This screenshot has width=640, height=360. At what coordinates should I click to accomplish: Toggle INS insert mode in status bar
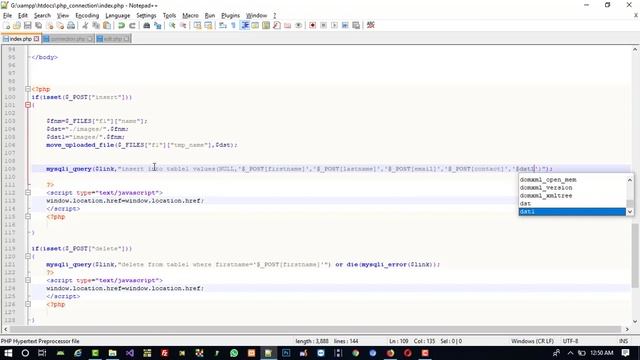point(623,341)
